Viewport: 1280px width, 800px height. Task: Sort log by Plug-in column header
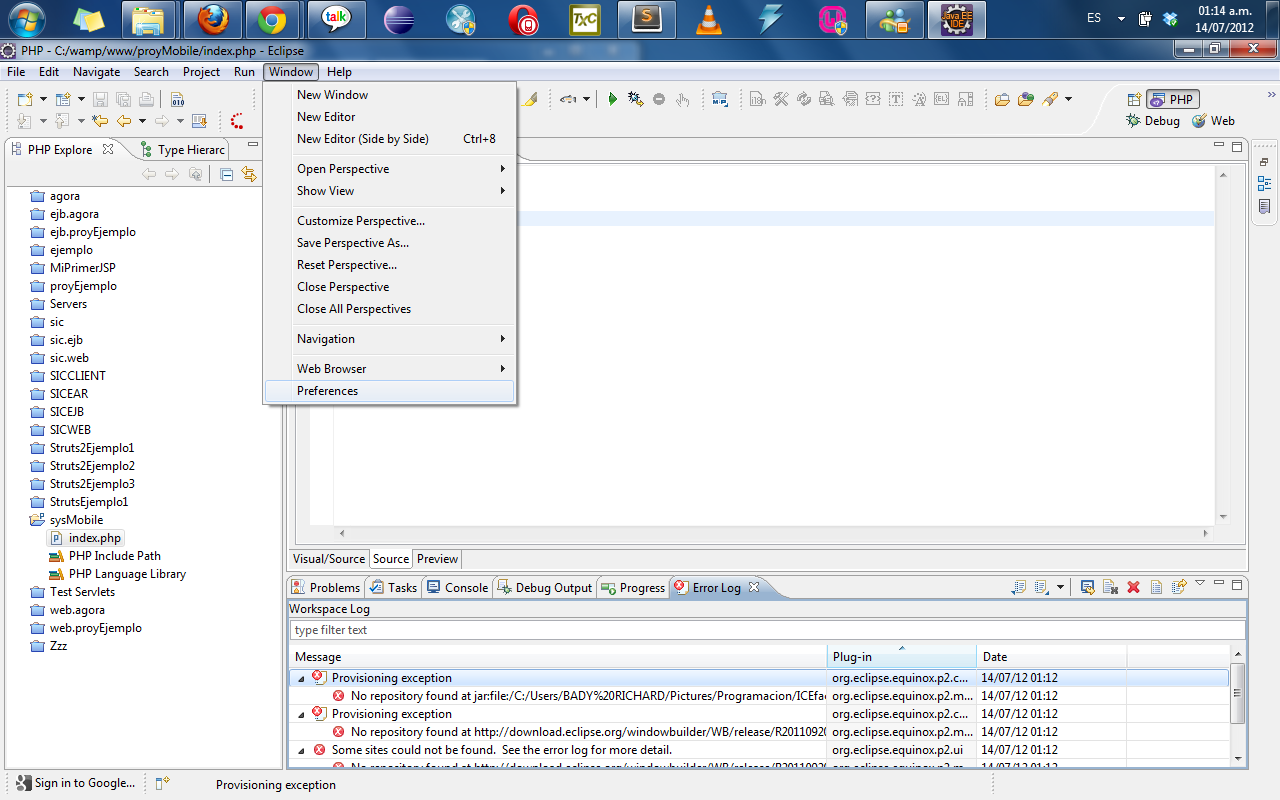click(x=902, y=657)
